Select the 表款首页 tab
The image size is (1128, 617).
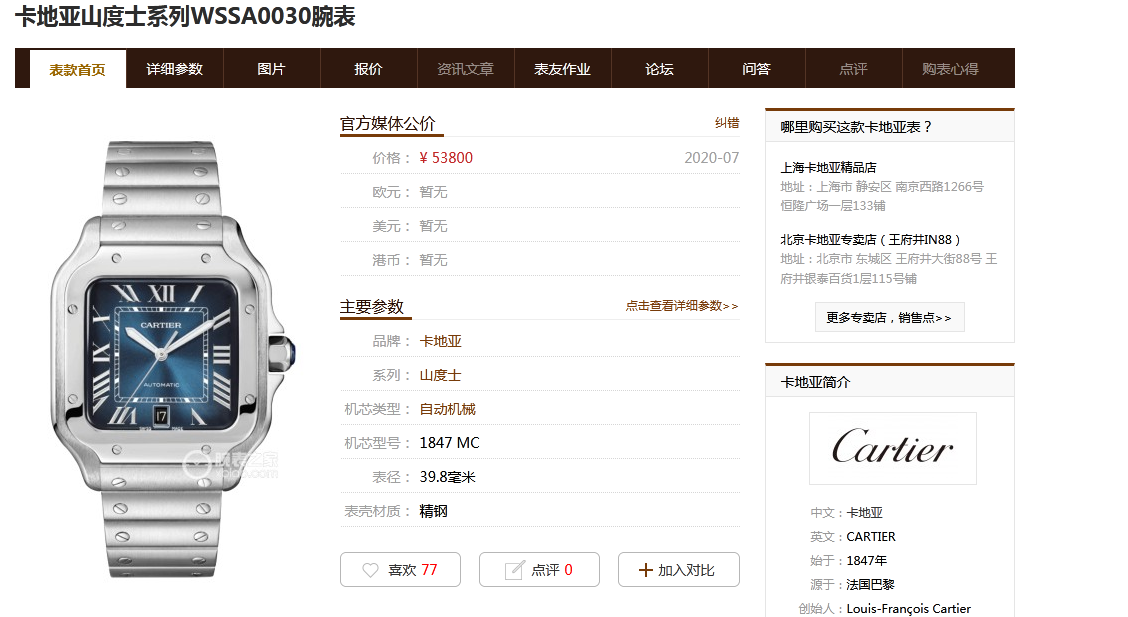click(x=78, y=70)
